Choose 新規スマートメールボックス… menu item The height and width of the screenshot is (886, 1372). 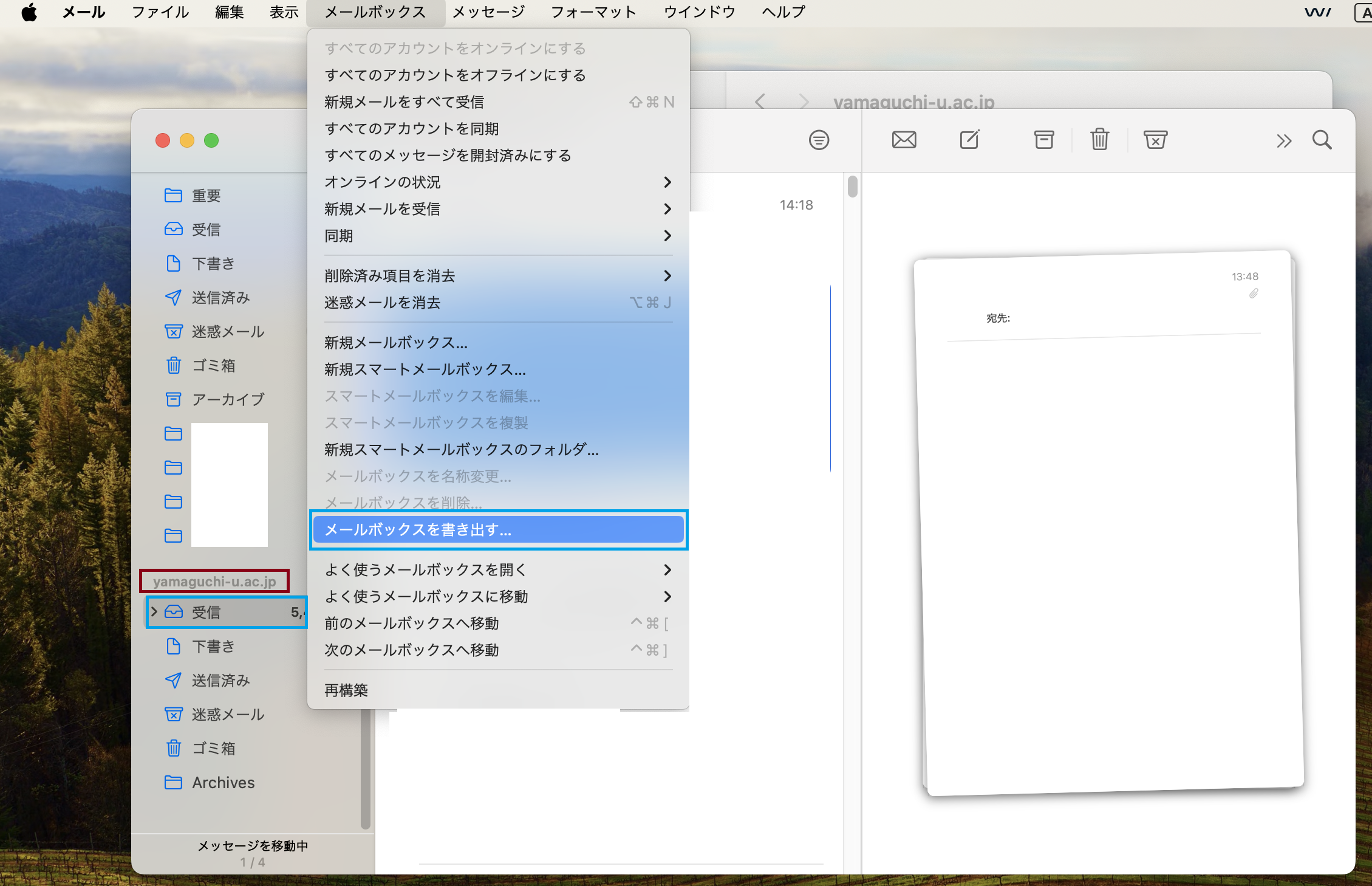click(x=498, y=369)
